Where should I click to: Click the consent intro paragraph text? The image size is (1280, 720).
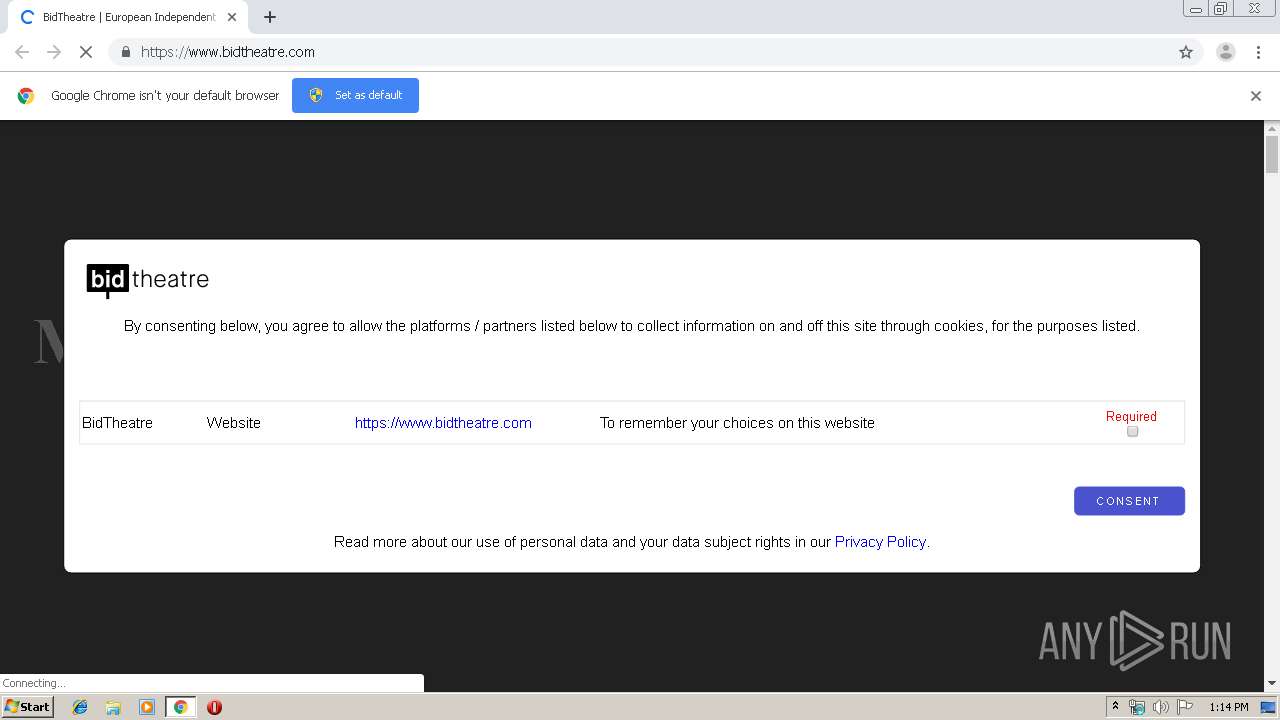pyautogui.click(x=632, y=326)
